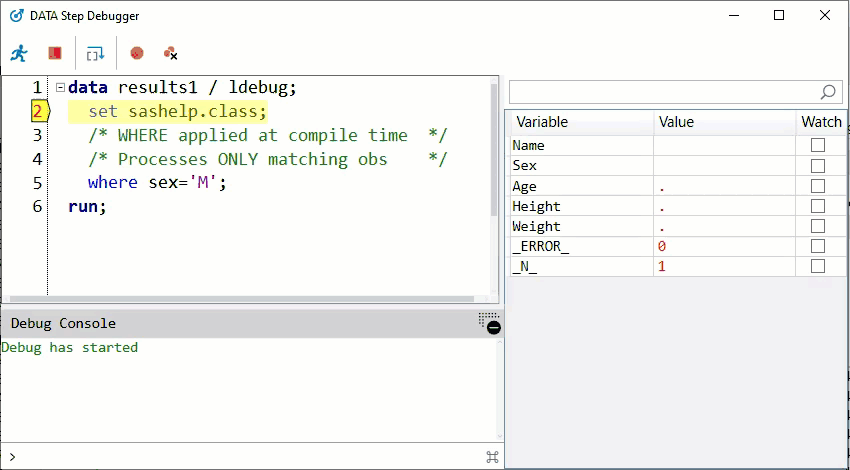Stop debugging with the red square icon
Viewport: 850px width, 470px height.
coord(55,53)
